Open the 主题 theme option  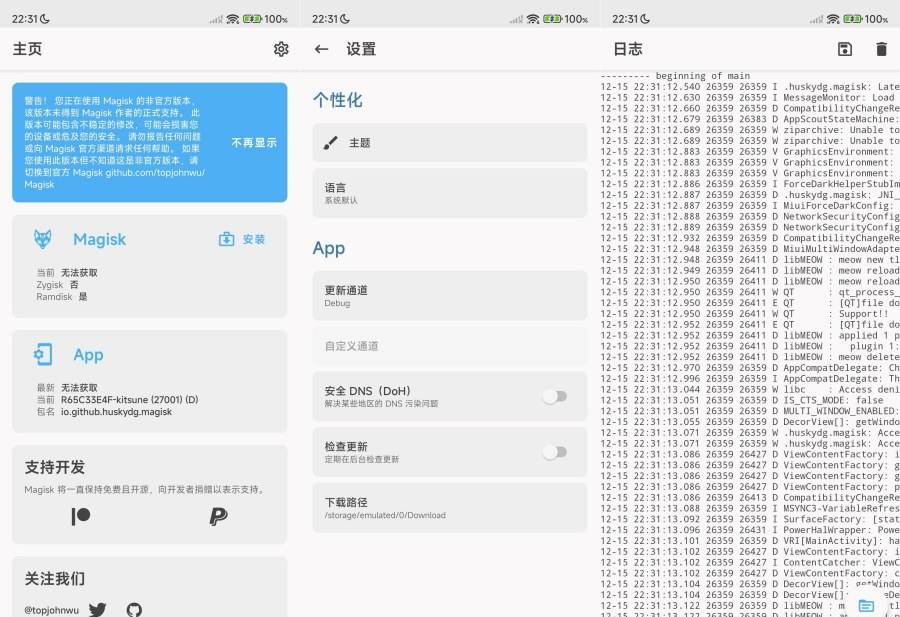[449, 143]
